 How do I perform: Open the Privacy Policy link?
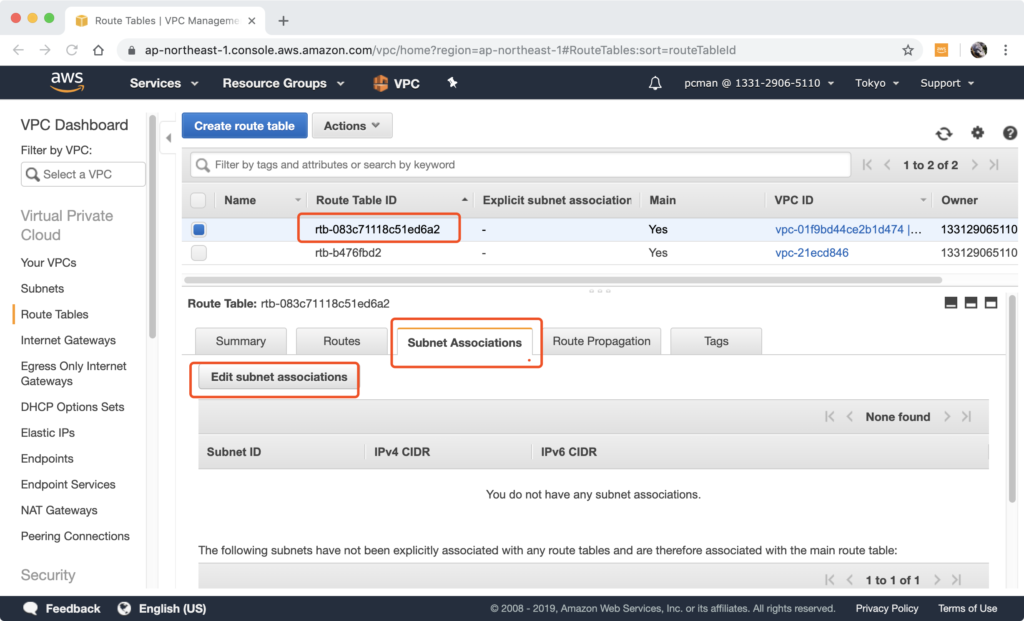pyautogui.click(x=887, y=609)
